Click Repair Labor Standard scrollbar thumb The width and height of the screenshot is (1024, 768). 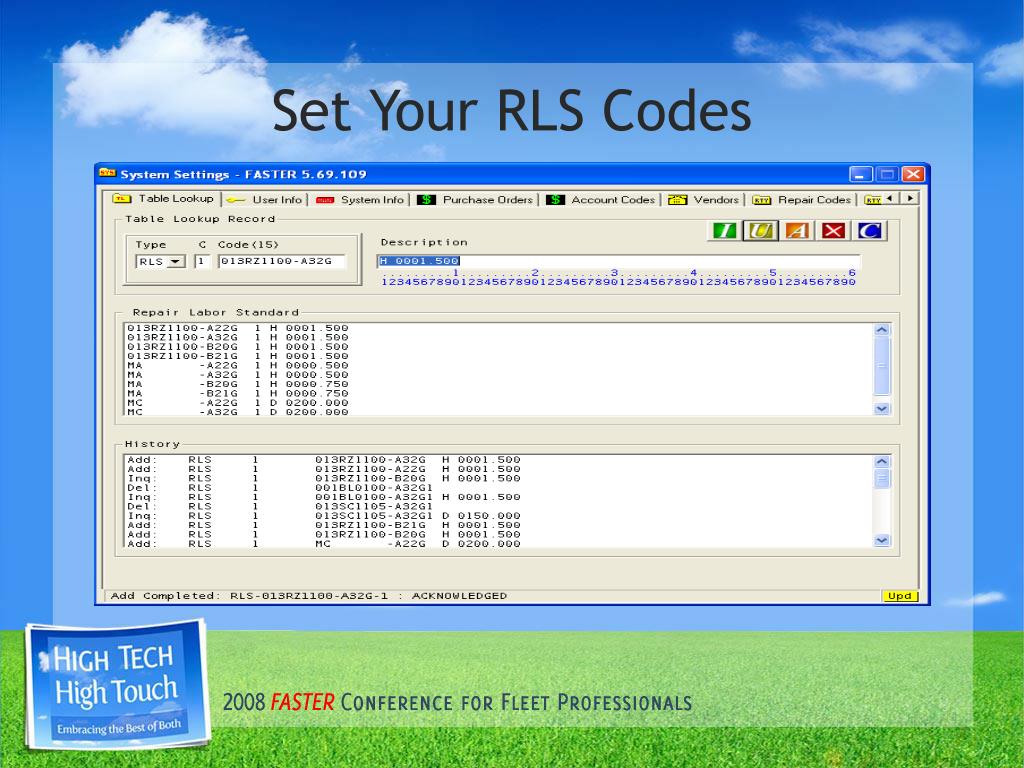point(882,366)
